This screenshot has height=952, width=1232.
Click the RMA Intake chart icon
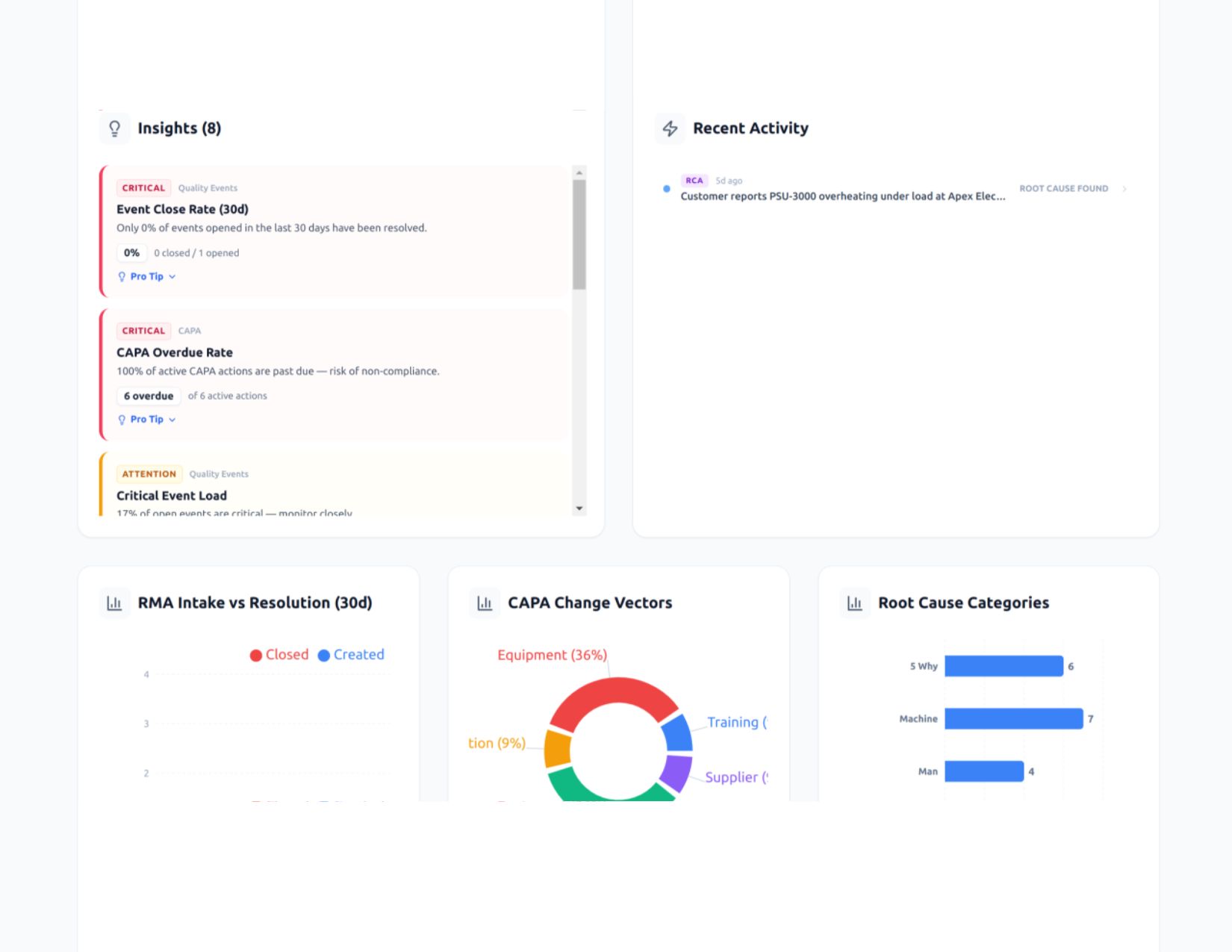[114, 603]
